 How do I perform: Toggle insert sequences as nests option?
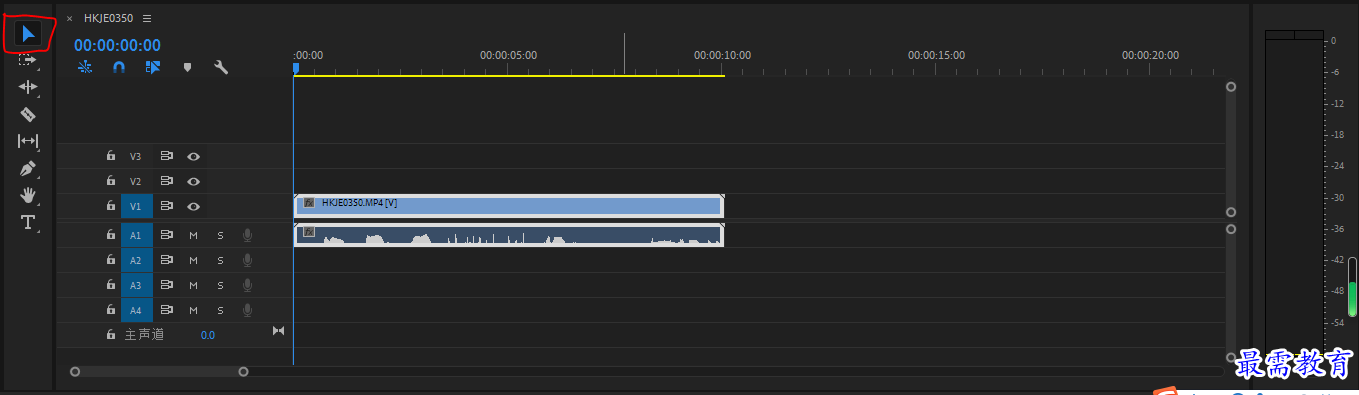(x=85, y=67)
